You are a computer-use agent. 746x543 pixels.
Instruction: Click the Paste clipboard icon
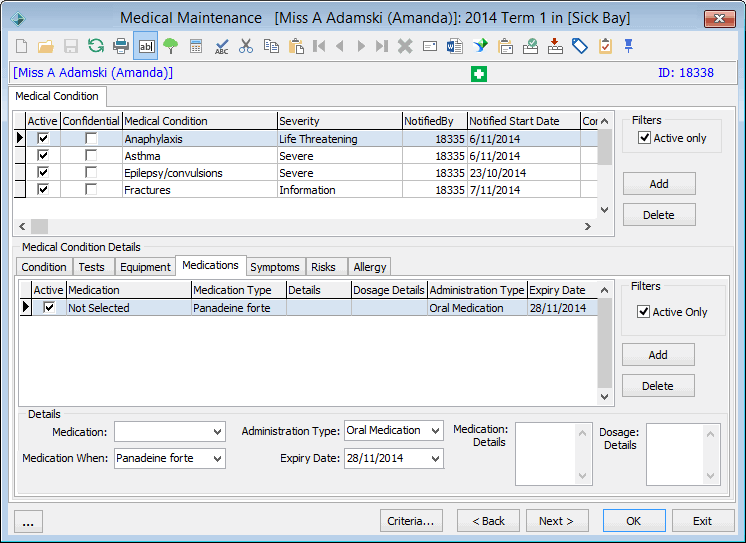[x=296, y=46]
